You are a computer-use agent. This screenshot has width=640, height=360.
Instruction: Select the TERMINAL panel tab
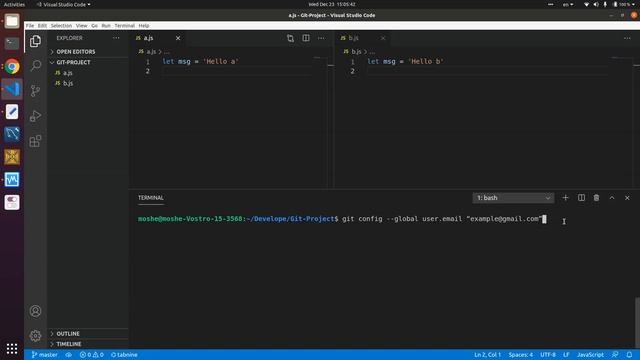(x=151, y=198)
